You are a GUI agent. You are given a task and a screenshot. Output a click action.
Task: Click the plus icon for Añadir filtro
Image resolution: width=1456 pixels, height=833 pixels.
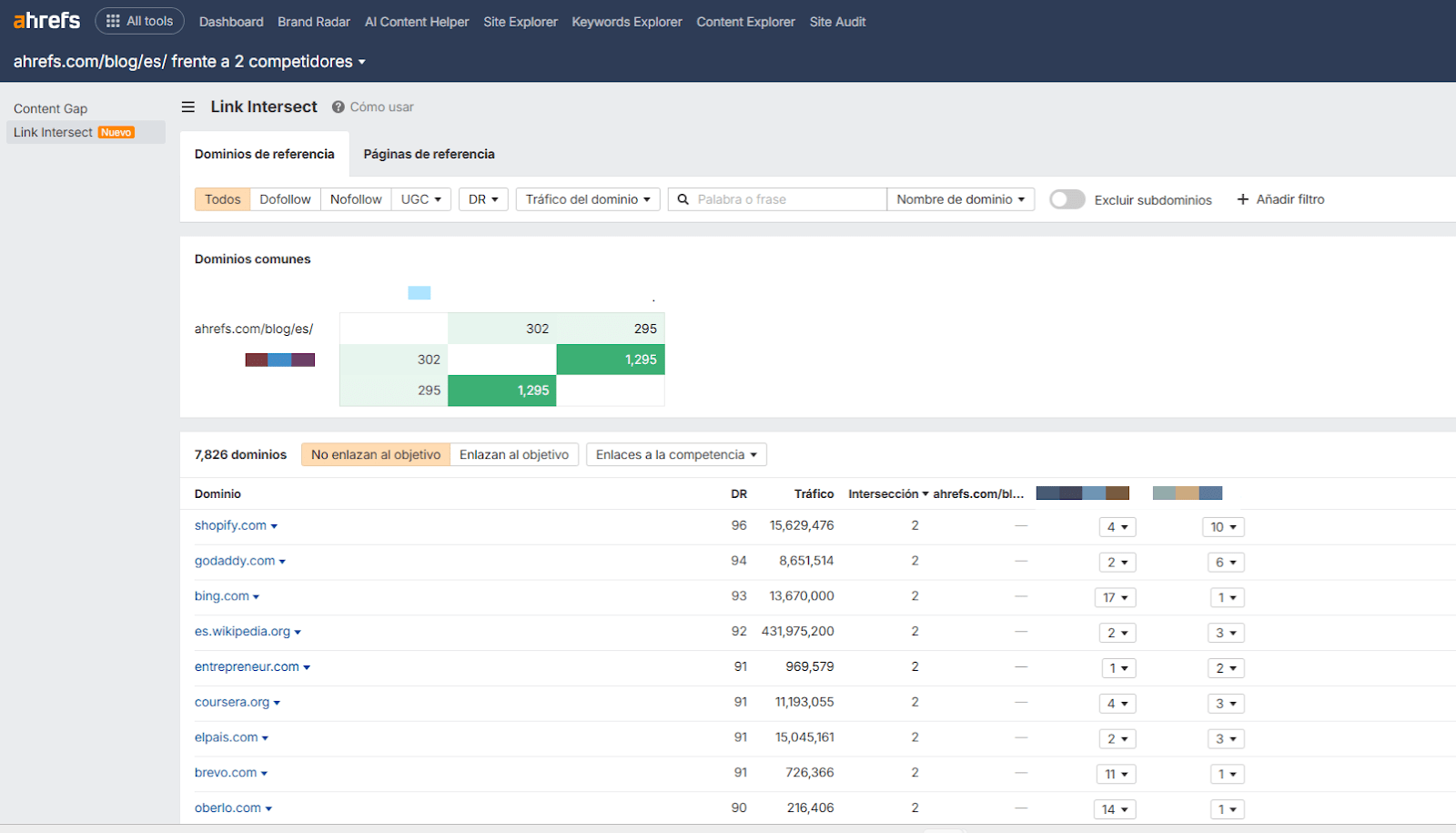[x=1242, y=199]
